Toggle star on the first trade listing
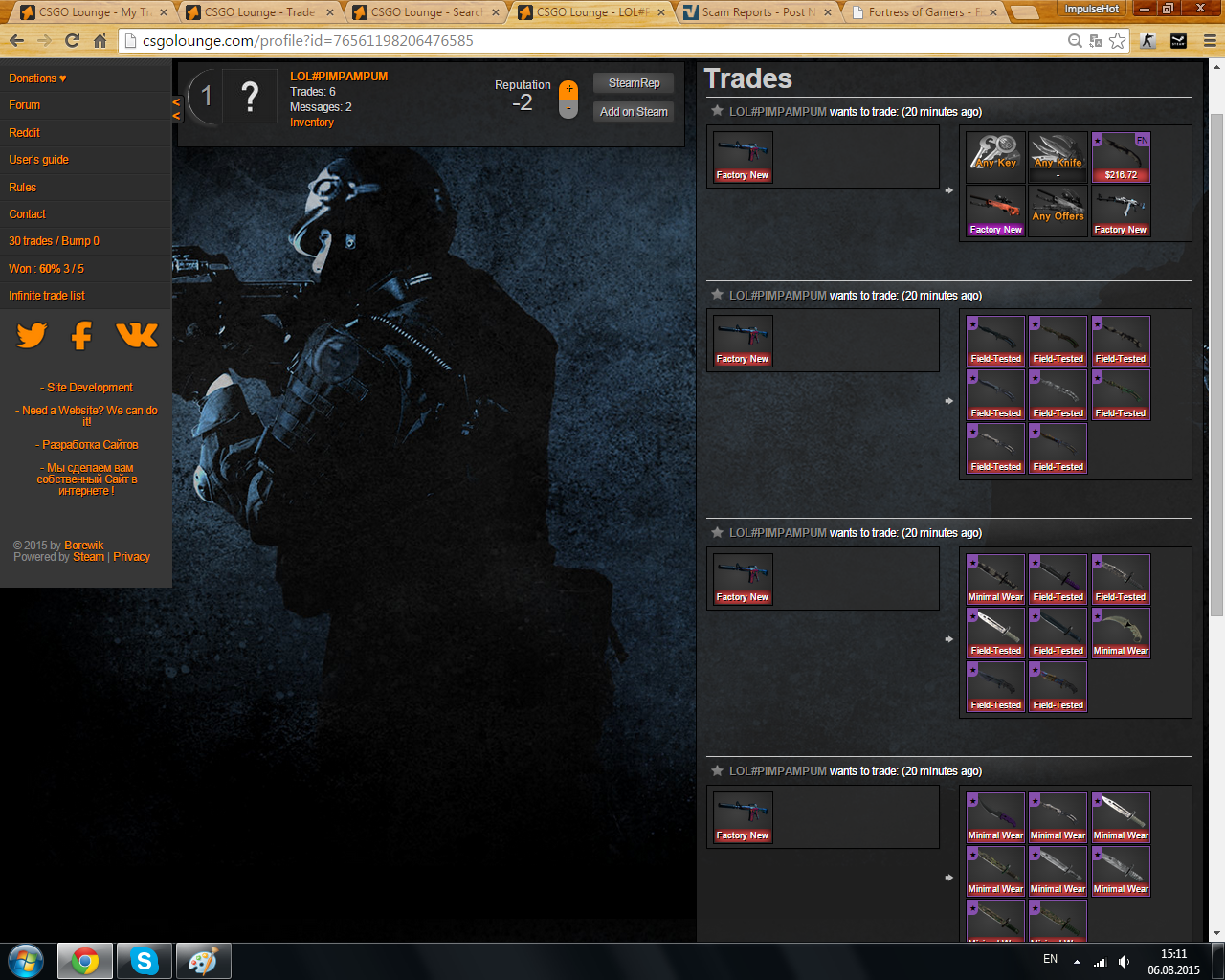 pyautogui.click(x=717, y=111)
